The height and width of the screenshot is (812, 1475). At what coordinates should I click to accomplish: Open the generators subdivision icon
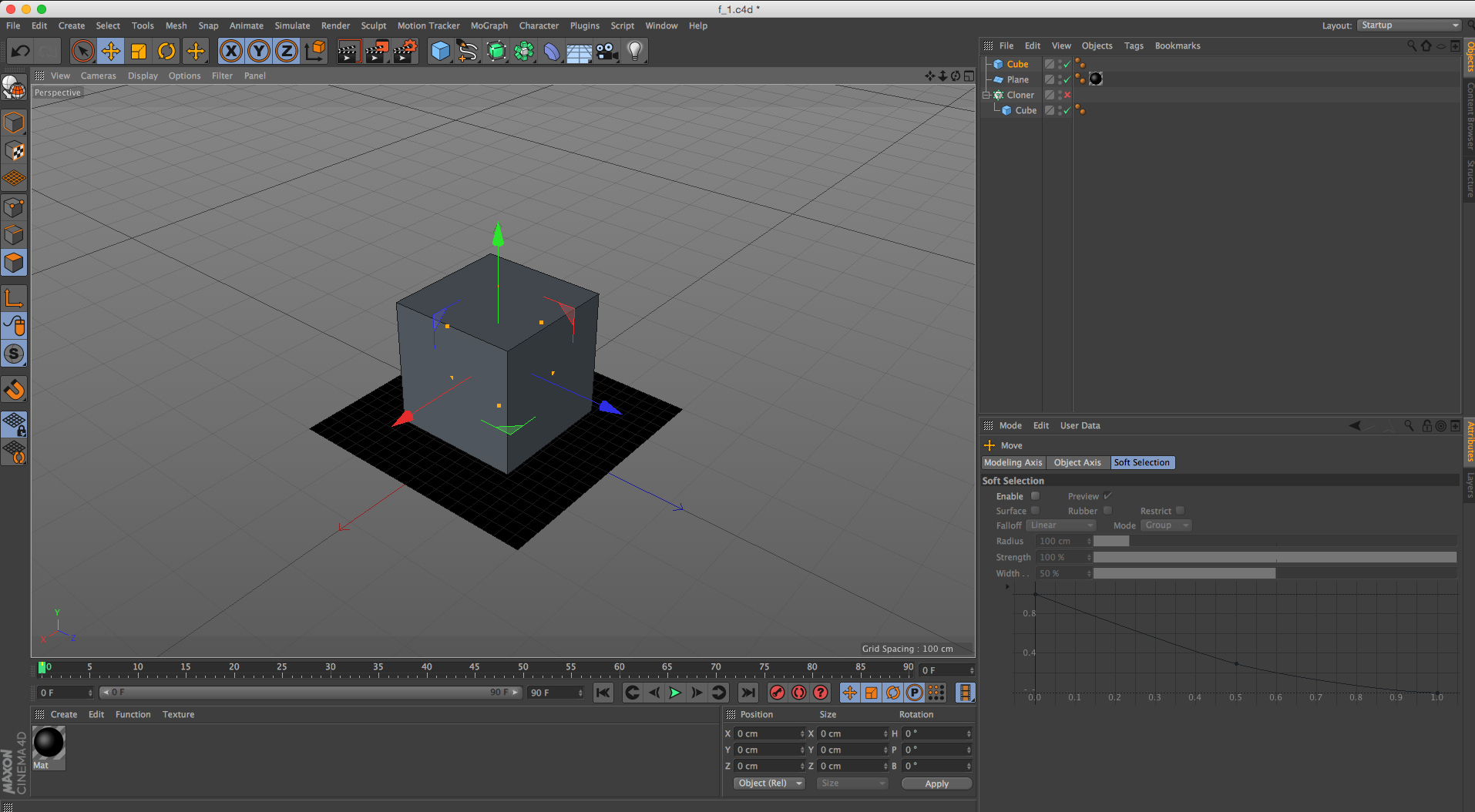click(x=496, y=51)
